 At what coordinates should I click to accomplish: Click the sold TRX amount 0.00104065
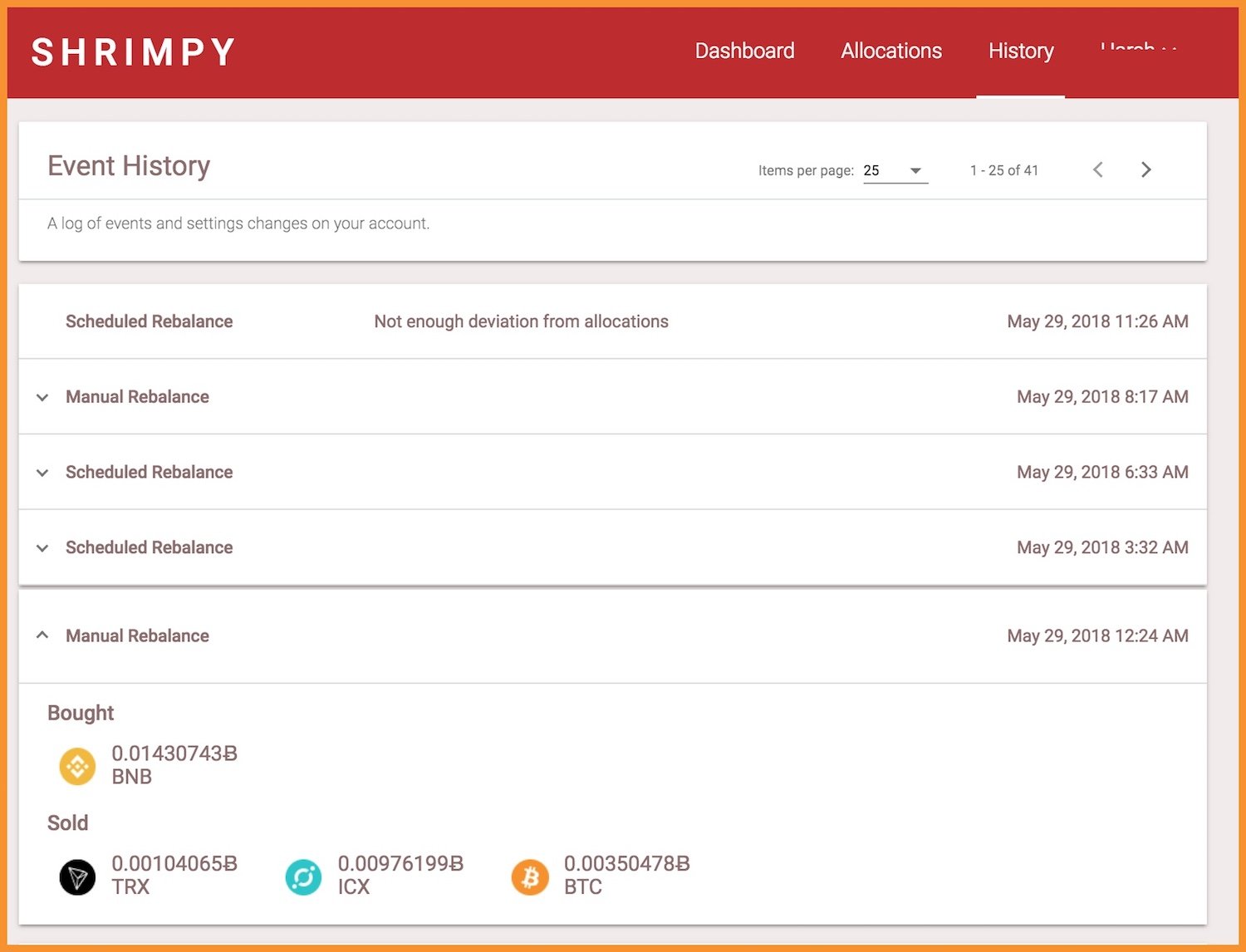coord(174,864)
